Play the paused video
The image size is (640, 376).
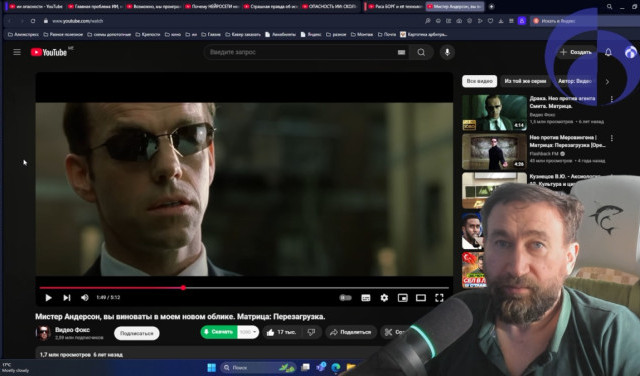pos(48,298)
